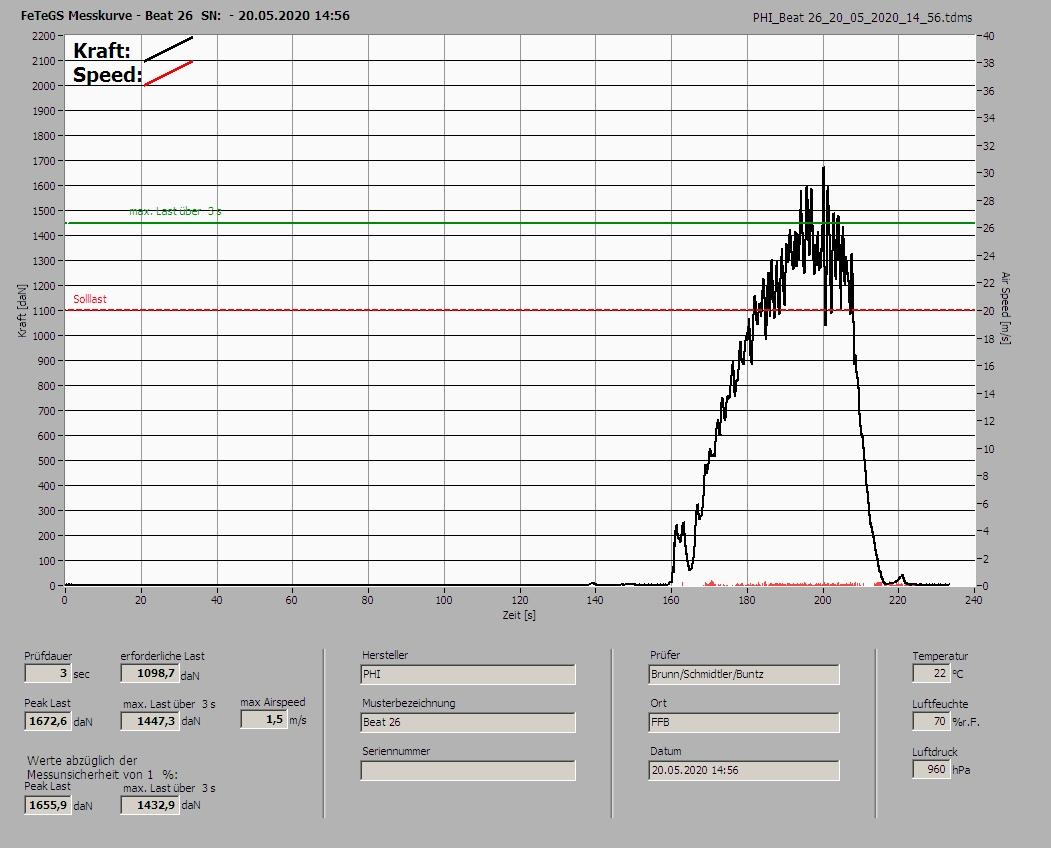
Task: Click the 'Kraft [daN]' axis label
Action: click(x=22, y=310)
